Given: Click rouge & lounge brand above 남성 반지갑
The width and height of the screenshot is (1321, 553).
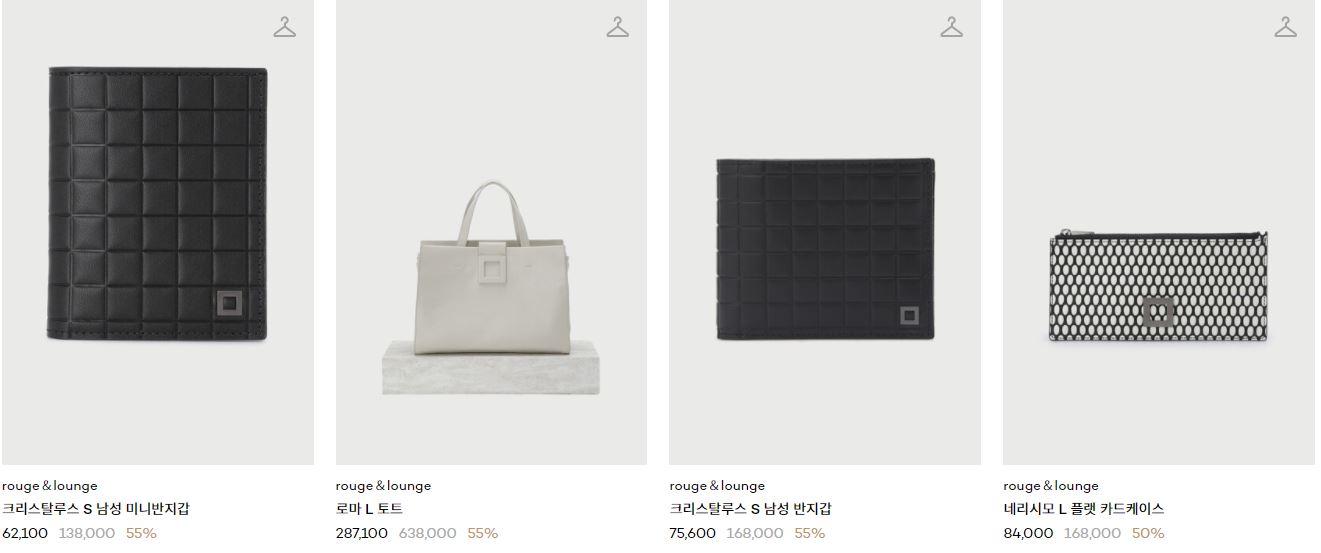Looking at the screenshot, I should [717, 486].
